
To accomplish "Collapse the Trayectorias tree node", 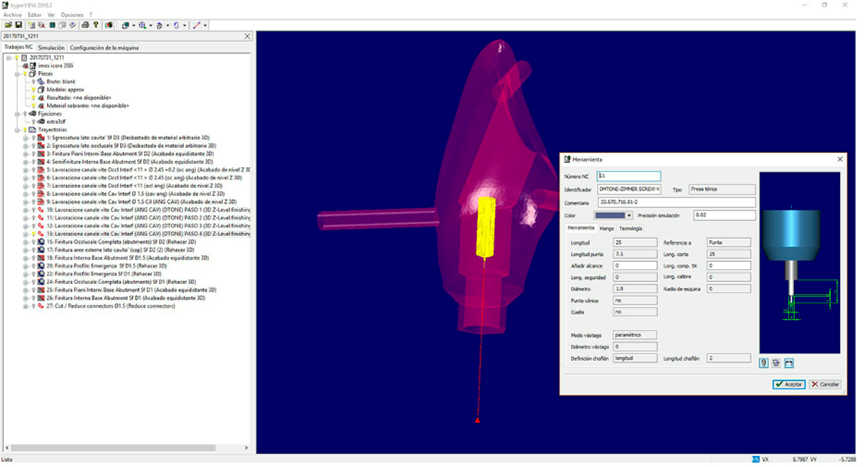I will point(16,129).
